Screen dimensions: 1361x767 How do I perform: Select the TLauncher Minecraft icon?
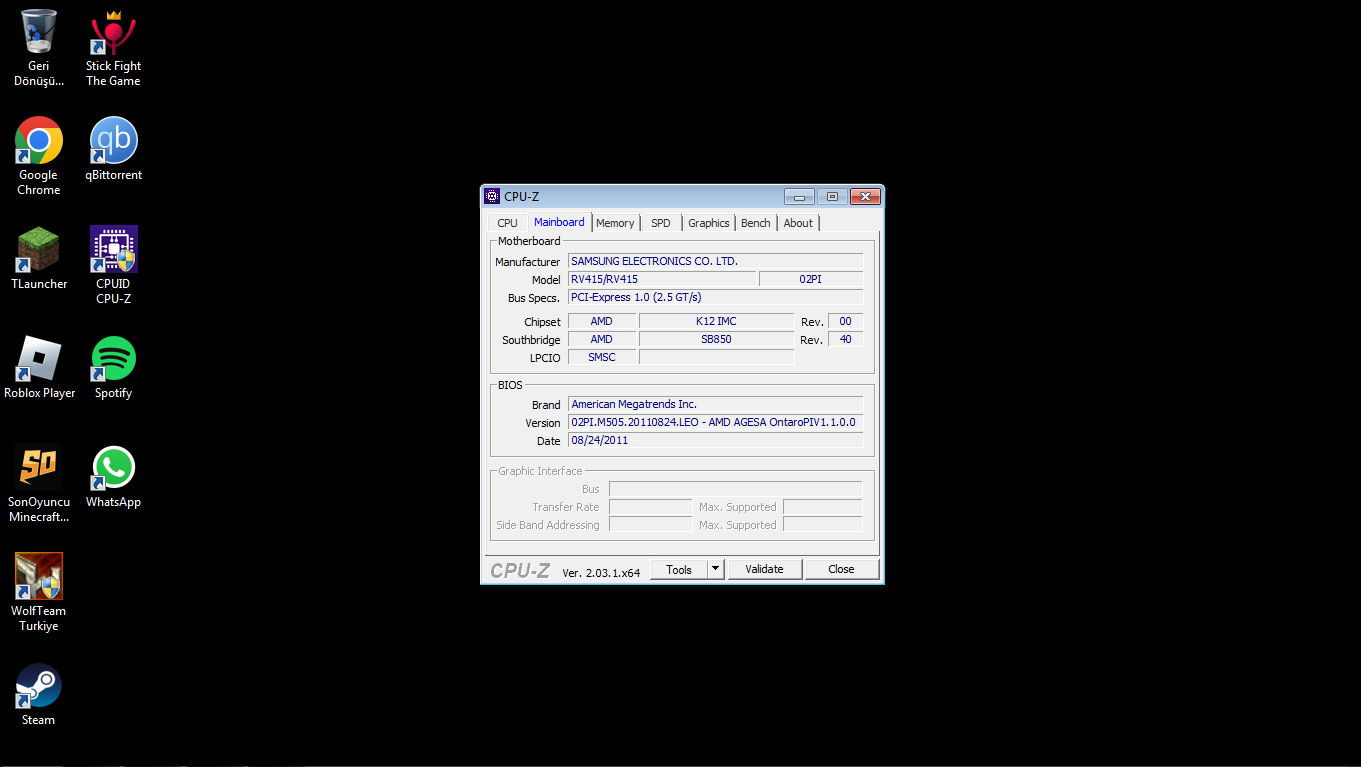[x=39, y=258]
